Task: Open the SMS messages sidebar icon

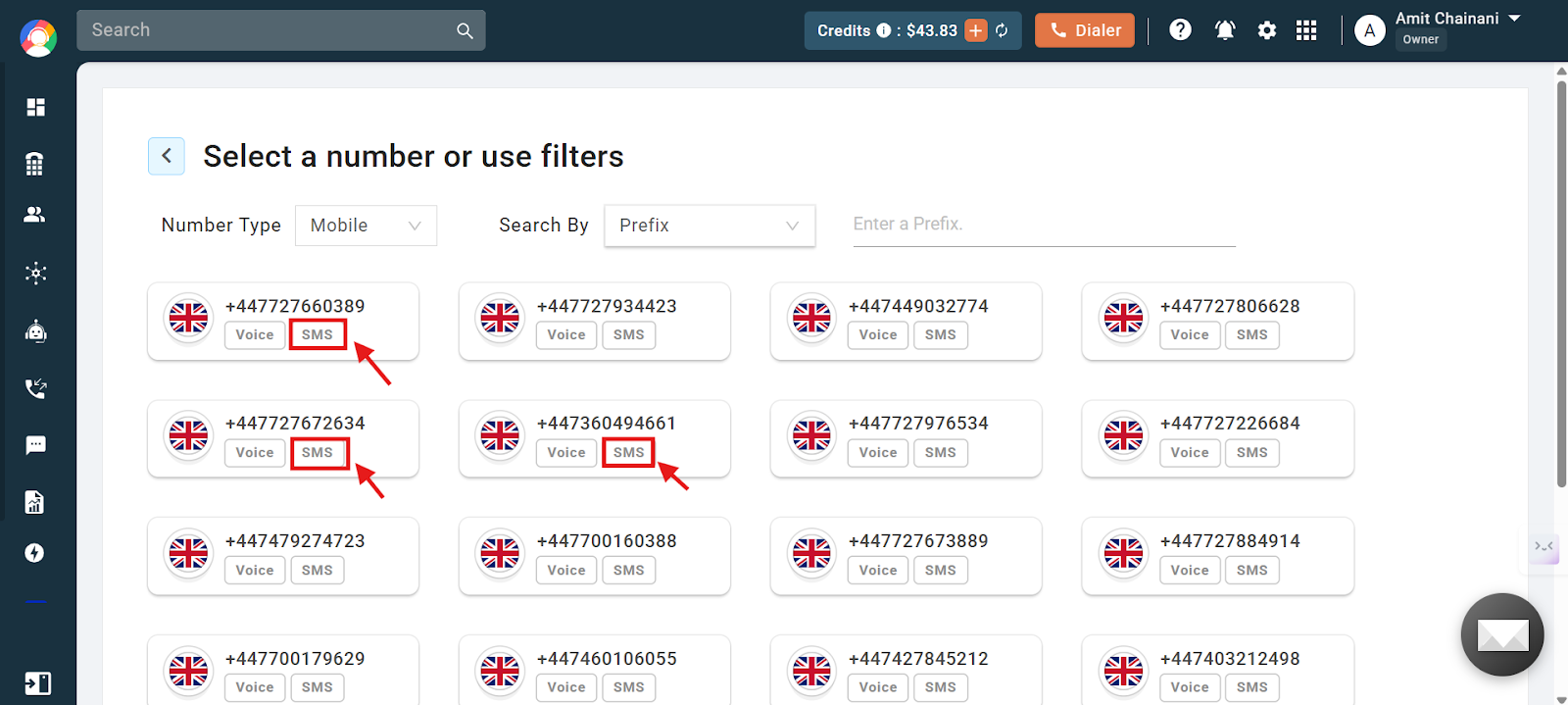Action: click(36, 445)
